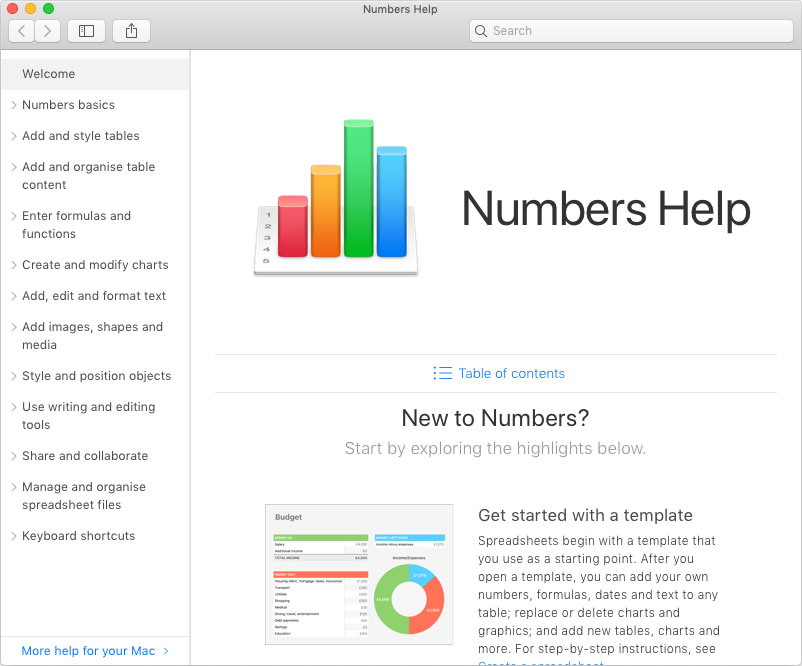
Task: Open Add and organise table content topic
Action: click(x=88, y=176)
